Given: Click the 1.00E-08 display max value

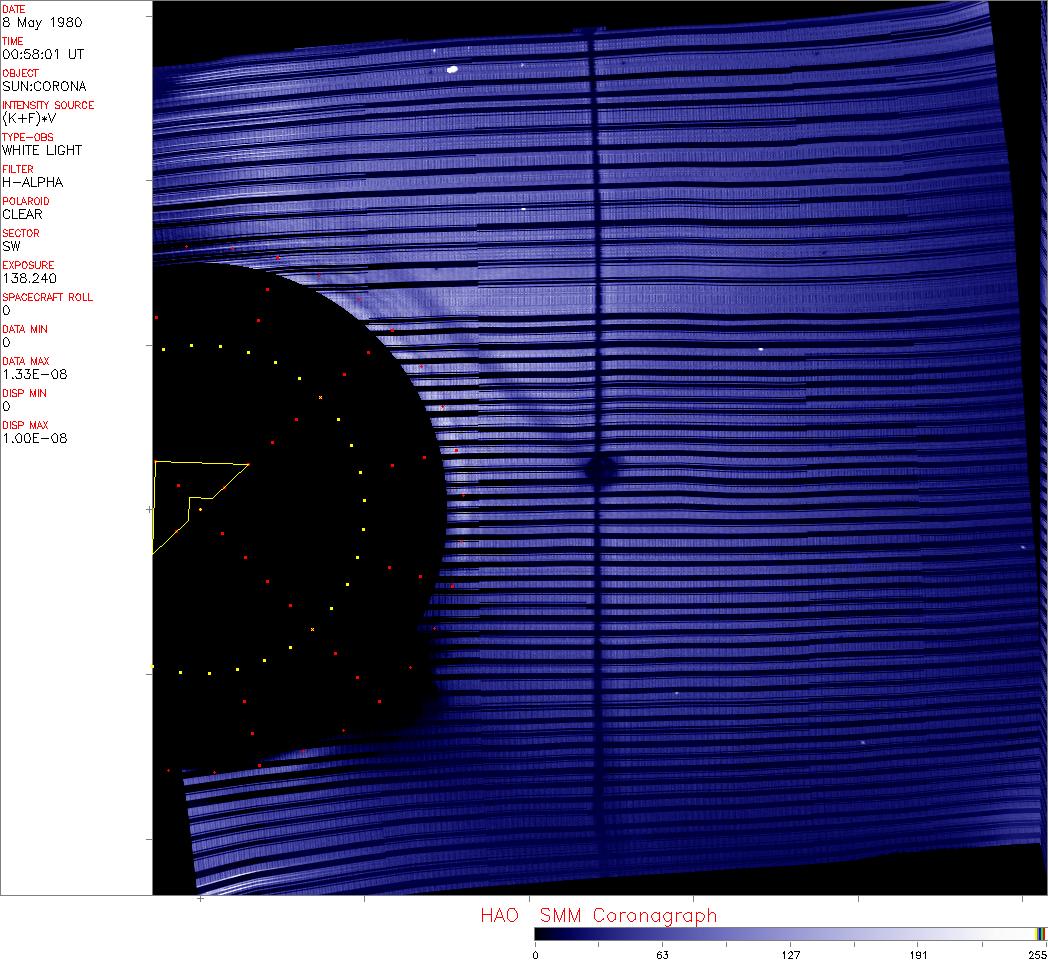Looking at the screenshot, I should point(34,438).
